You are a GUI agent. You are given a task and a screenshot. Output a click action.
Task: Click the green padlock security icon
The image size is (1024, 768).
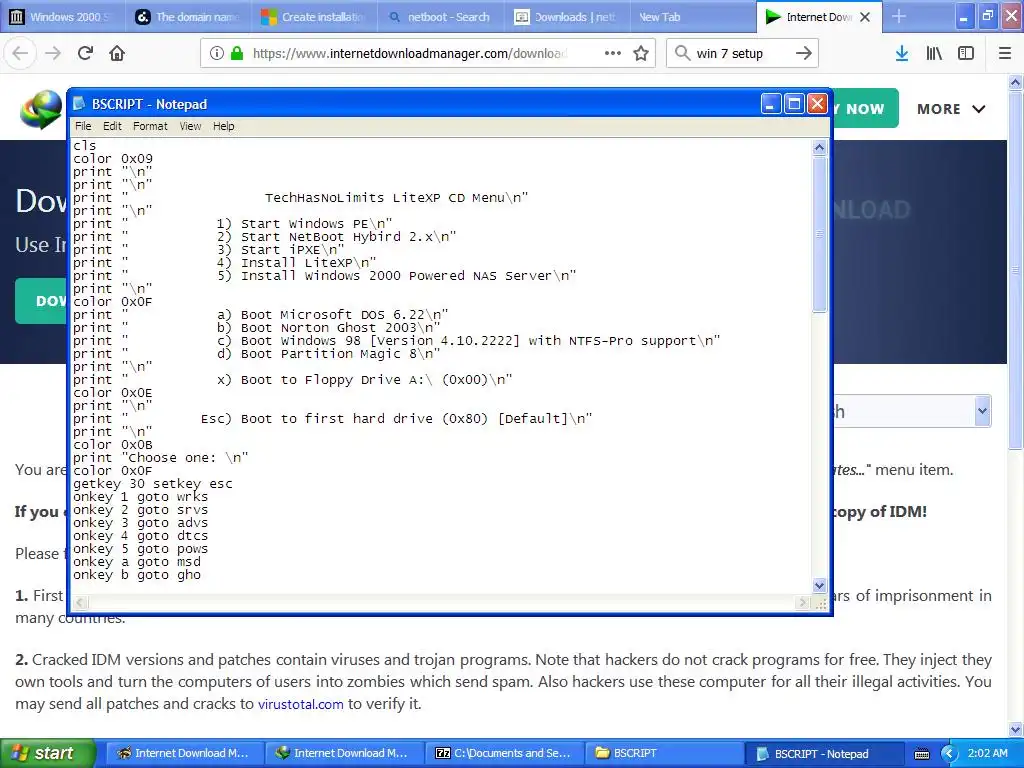click(x=237, y=53)
